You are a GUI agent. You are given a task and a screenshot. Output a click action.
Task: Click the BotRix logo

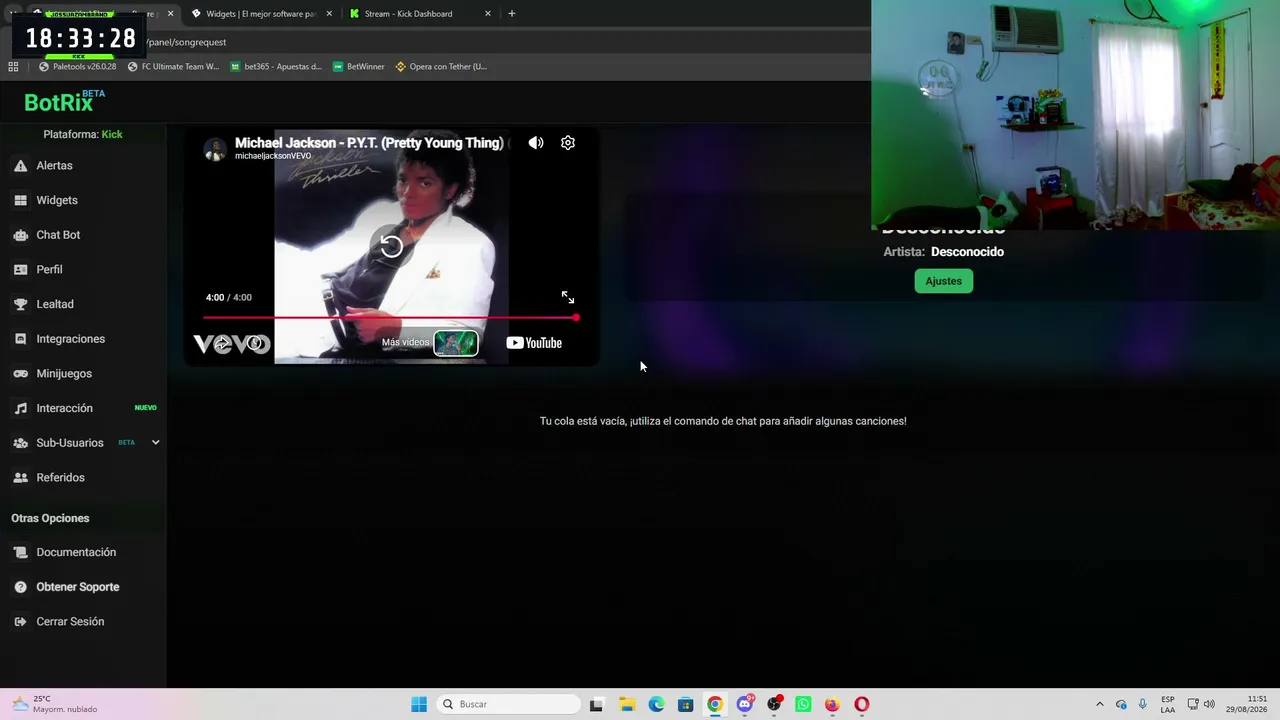click(64, 102)
